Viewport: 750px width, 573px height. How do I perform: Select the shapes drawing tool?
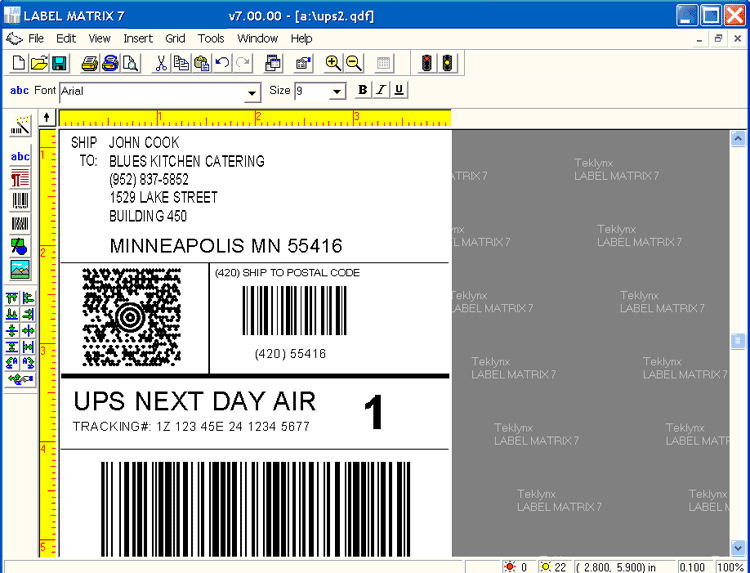[20, 246]
